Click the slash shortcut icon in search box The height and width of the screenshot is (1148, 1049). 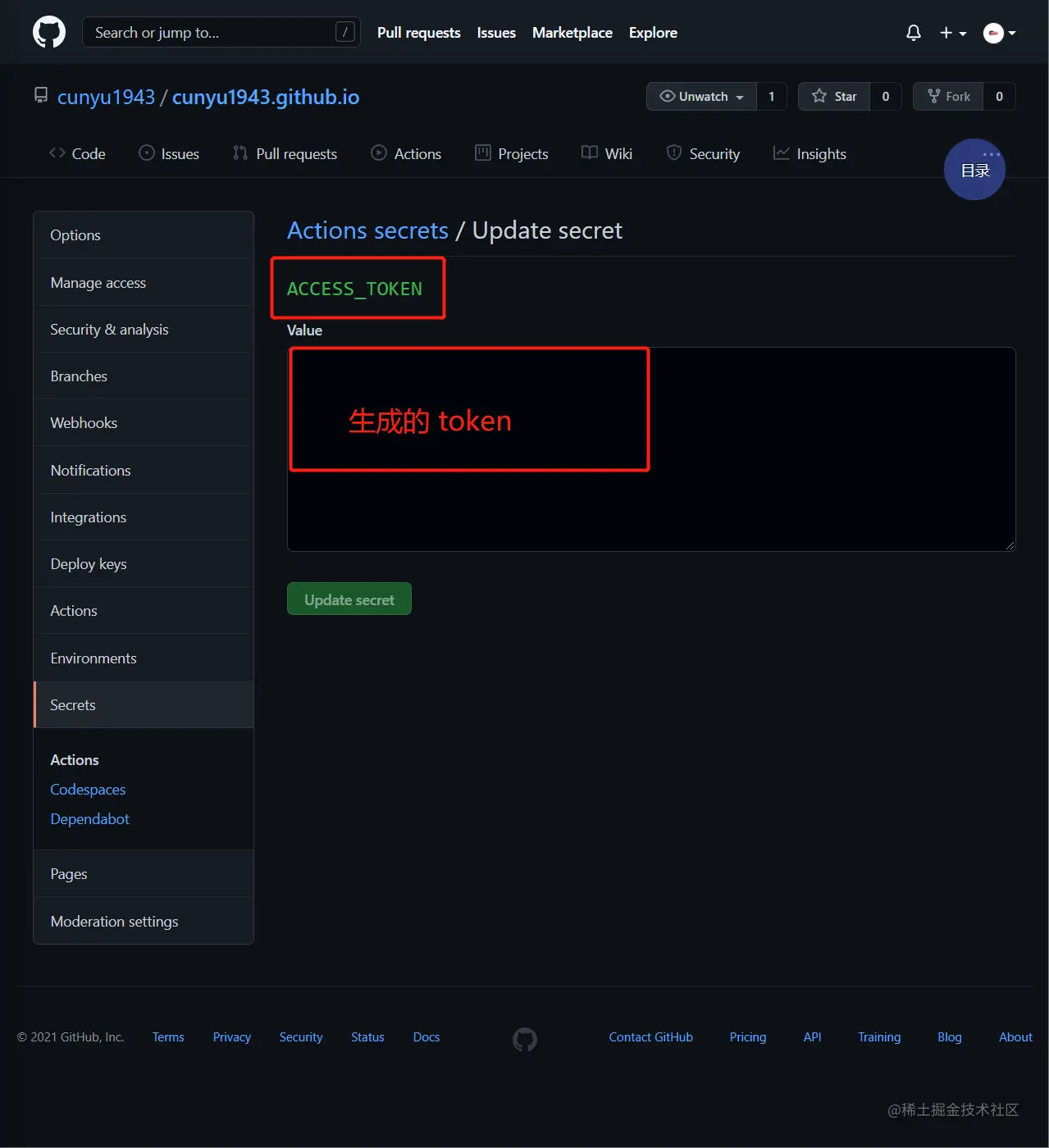(345, 32)
